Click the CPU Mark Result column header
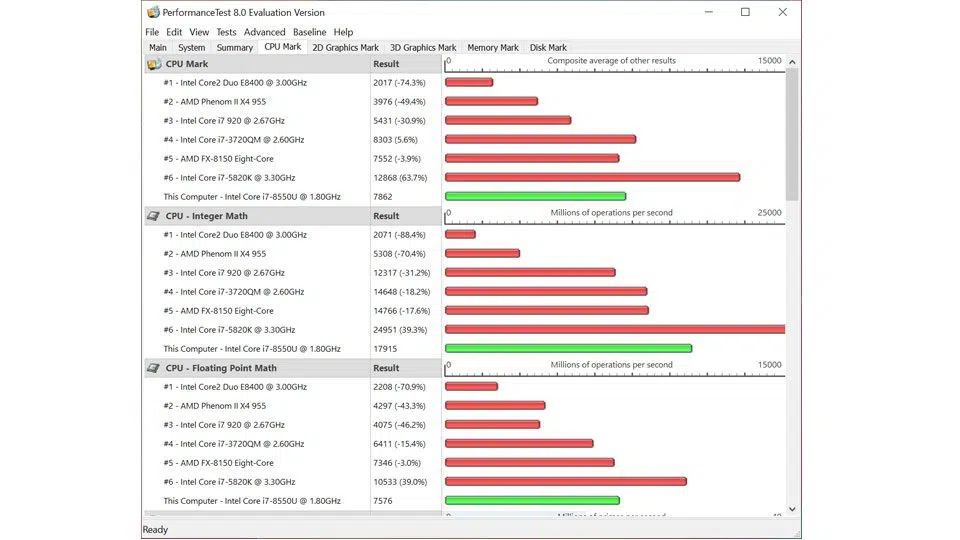The image size is (960, 540). tap(386, 64)
